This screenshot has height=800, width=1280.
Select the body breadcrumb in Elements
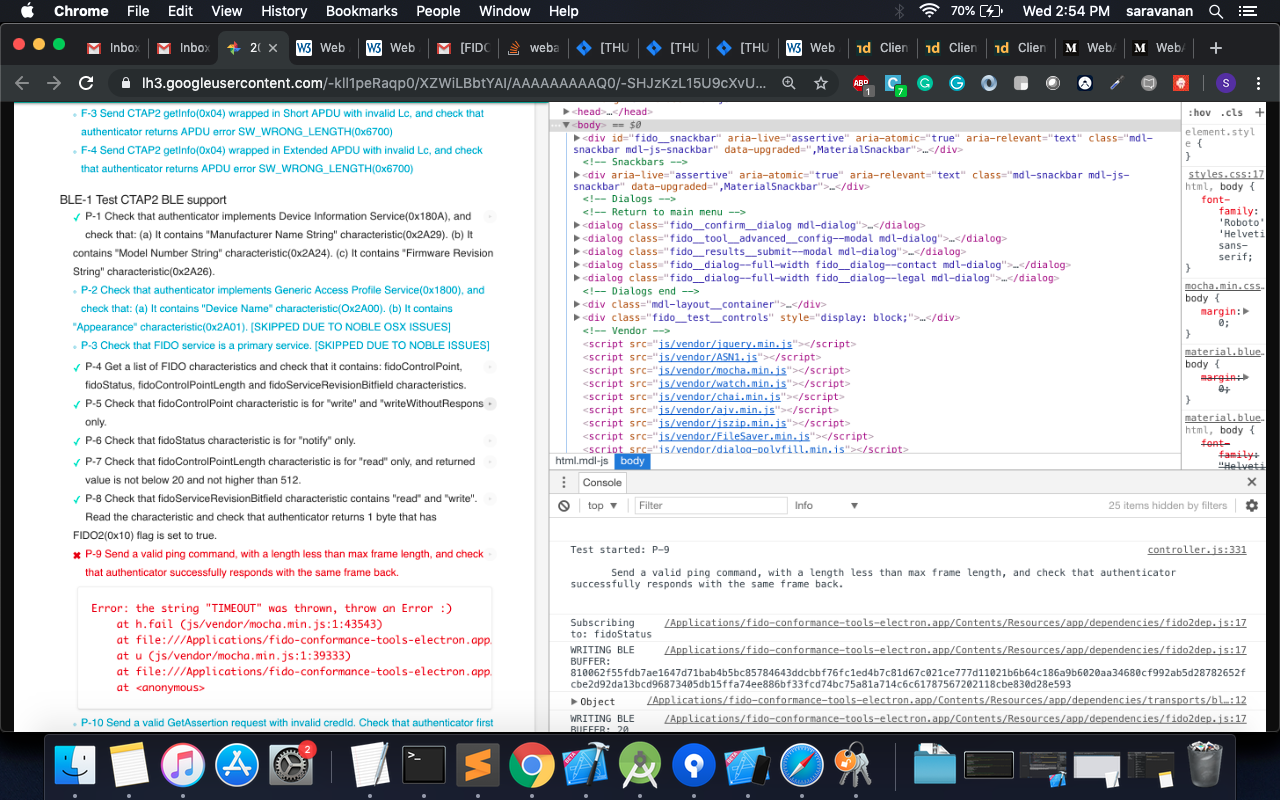(632, 461)
